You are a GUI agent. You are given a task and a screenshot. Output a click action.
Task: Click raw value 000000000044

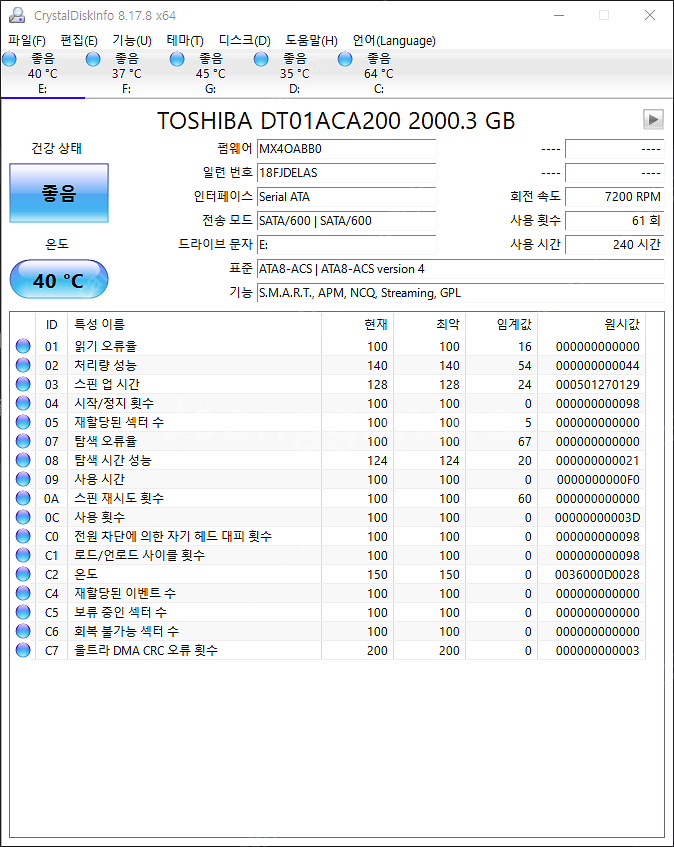(x=597, y=366)
